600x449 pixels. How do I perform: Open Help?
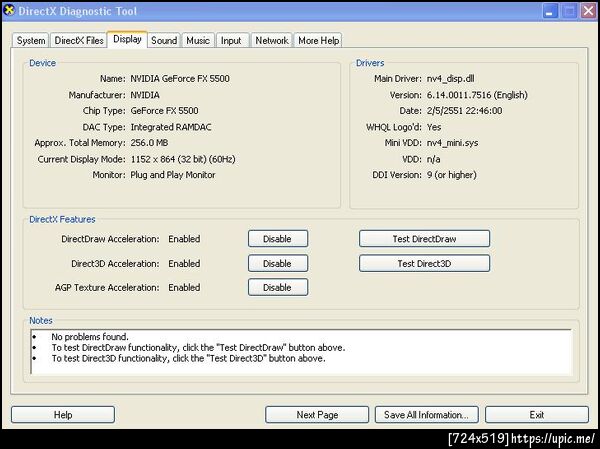pos(63,415)
